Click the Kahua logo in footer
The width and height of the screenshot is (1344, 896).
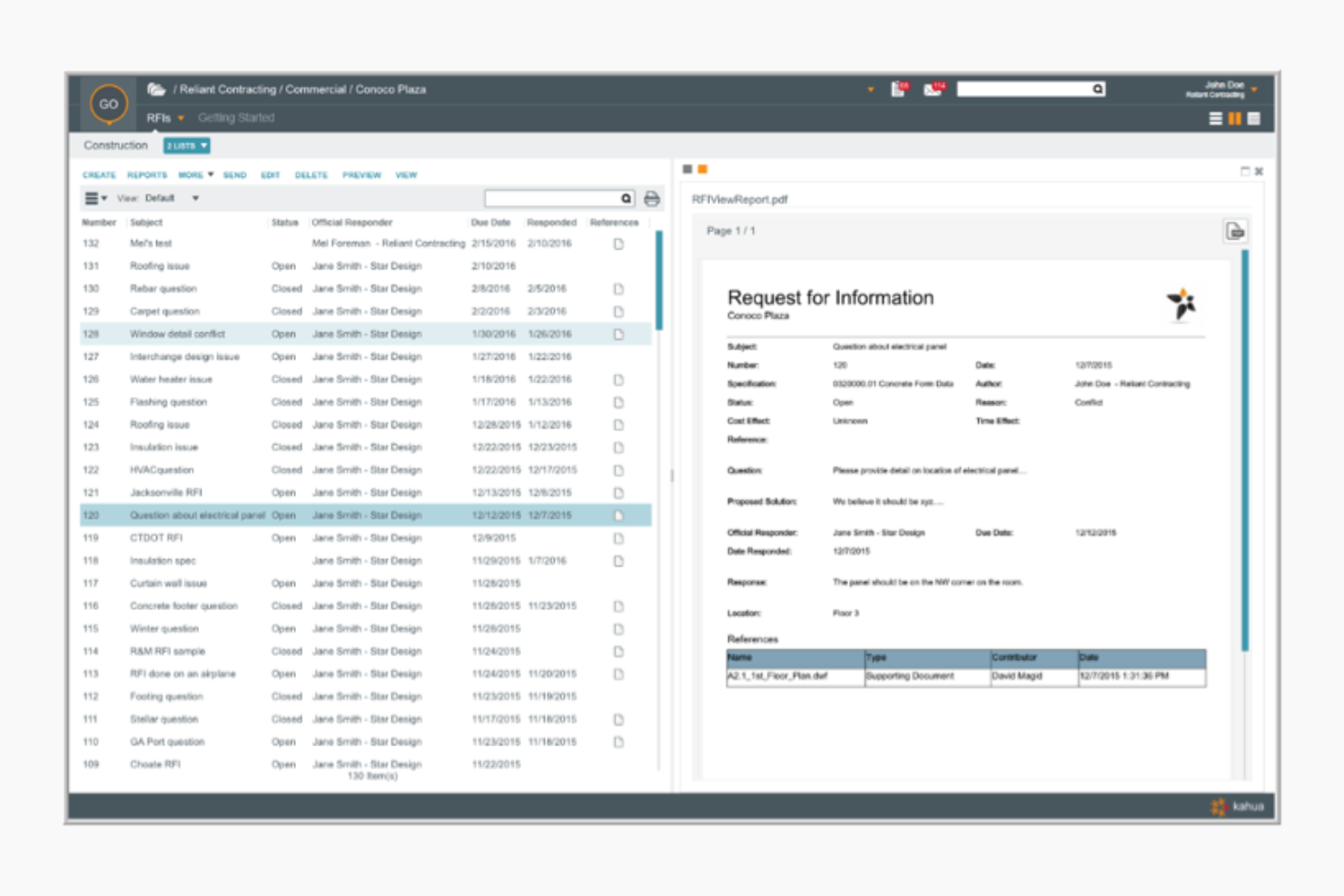(x=1237, y=806)
